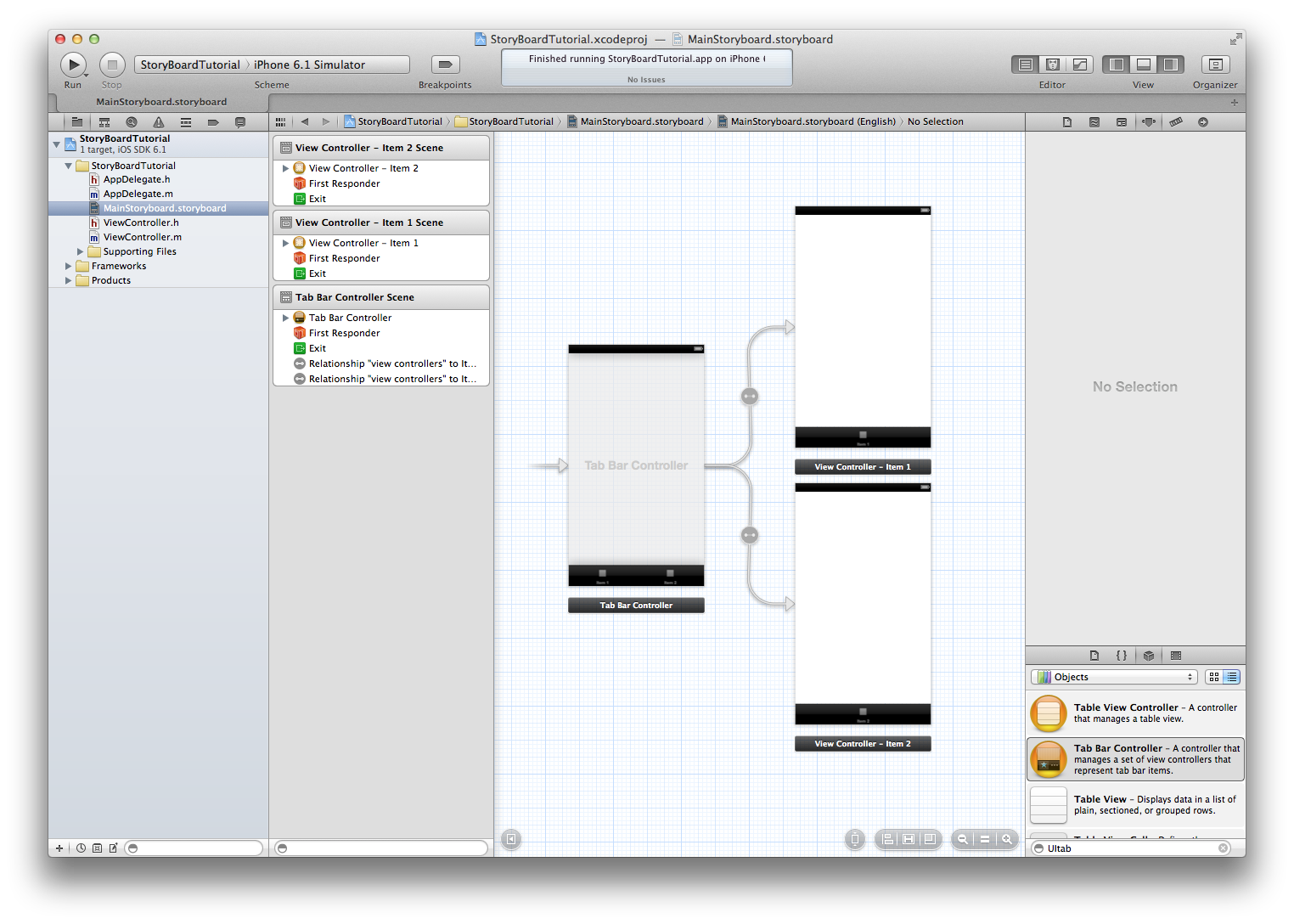Expand the Frameworks group
The image size is (1294, 924).
point(69,266)
